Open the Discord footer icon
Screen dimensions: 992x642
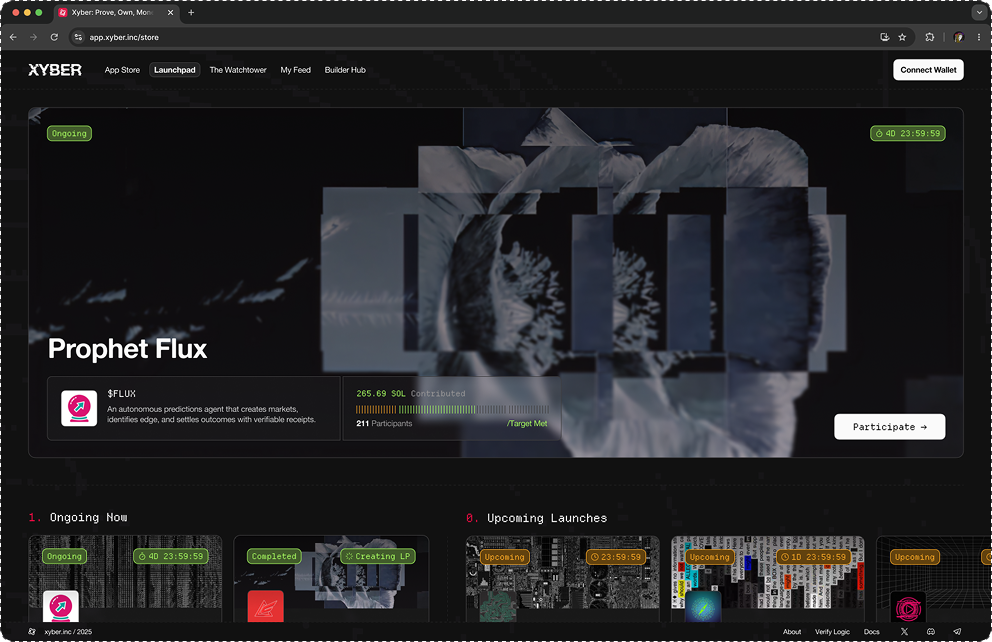click(931, 632)
